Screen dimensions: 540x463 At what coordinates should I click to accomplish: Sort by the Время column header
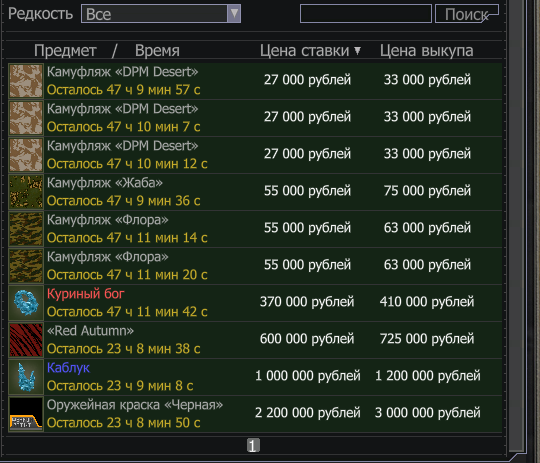click(x=157, y=51)
